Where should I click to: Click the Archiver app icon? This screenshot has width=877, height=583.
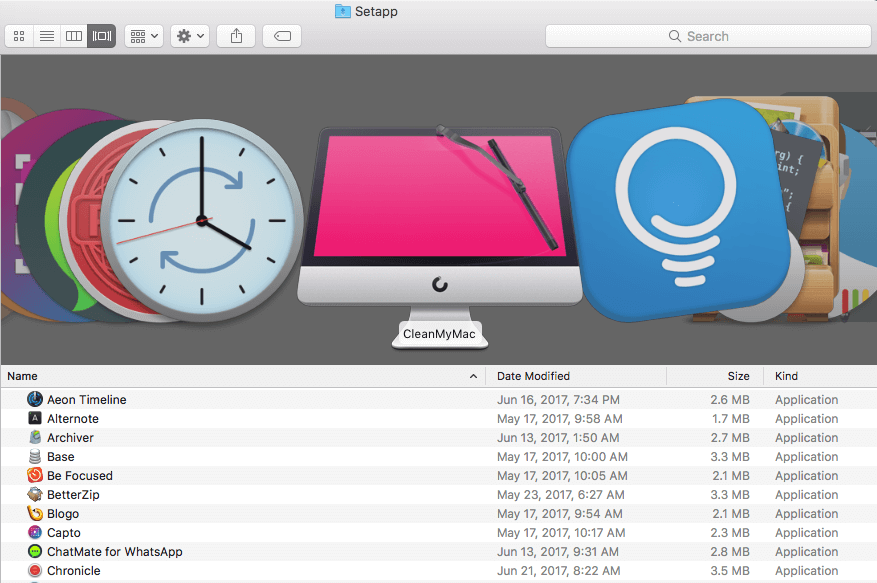[x=35, y=437]
